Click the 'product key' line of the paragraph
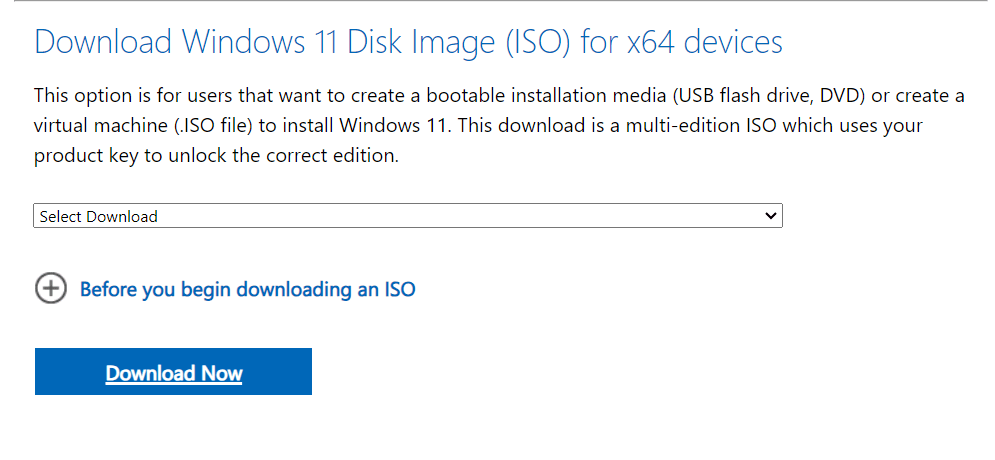This screenshot has height=460, width=995. click(x=216, y=157)
